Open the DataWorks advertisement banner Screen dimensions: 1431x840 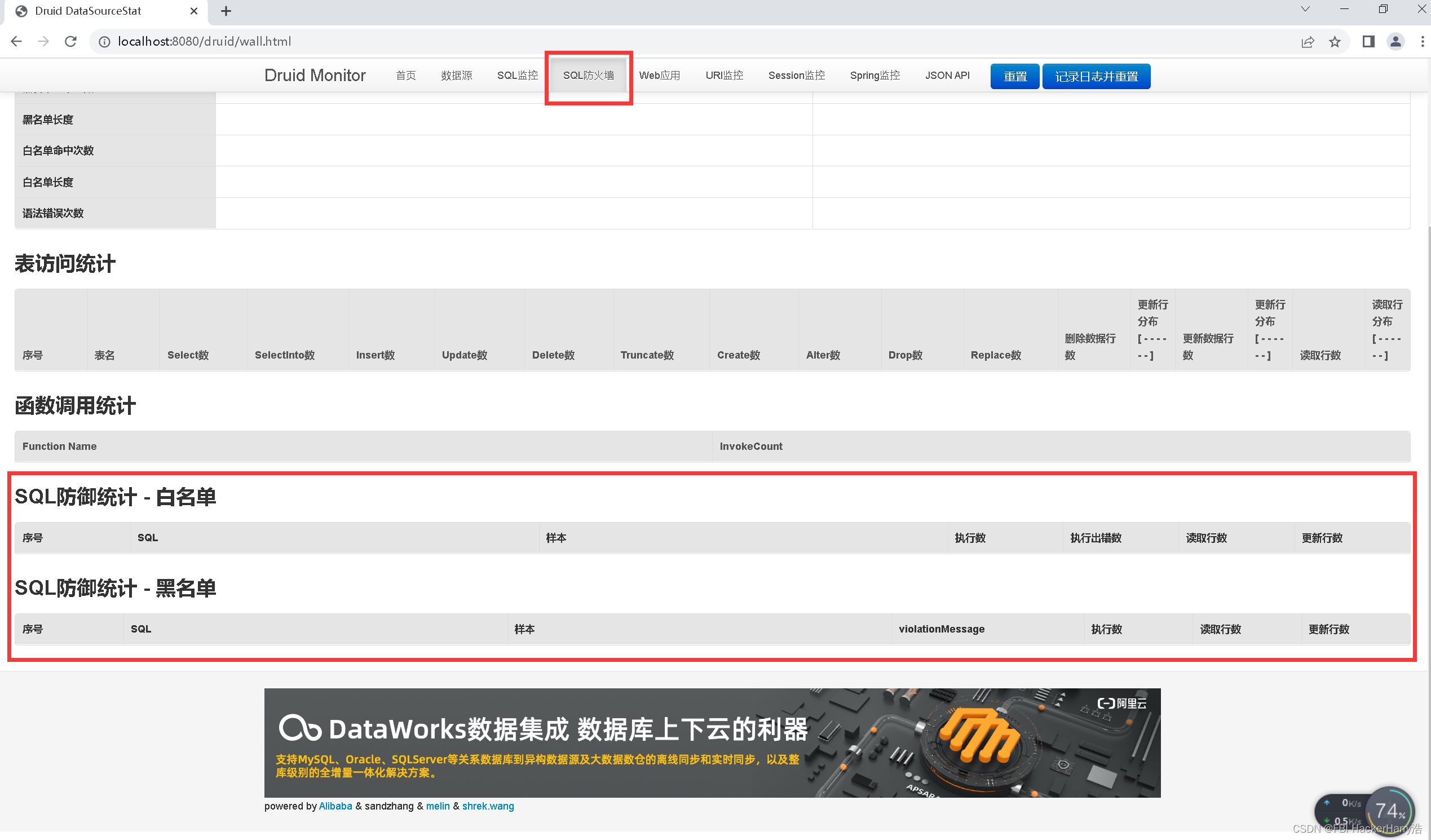pyautogui.click(x=713, y=743)
